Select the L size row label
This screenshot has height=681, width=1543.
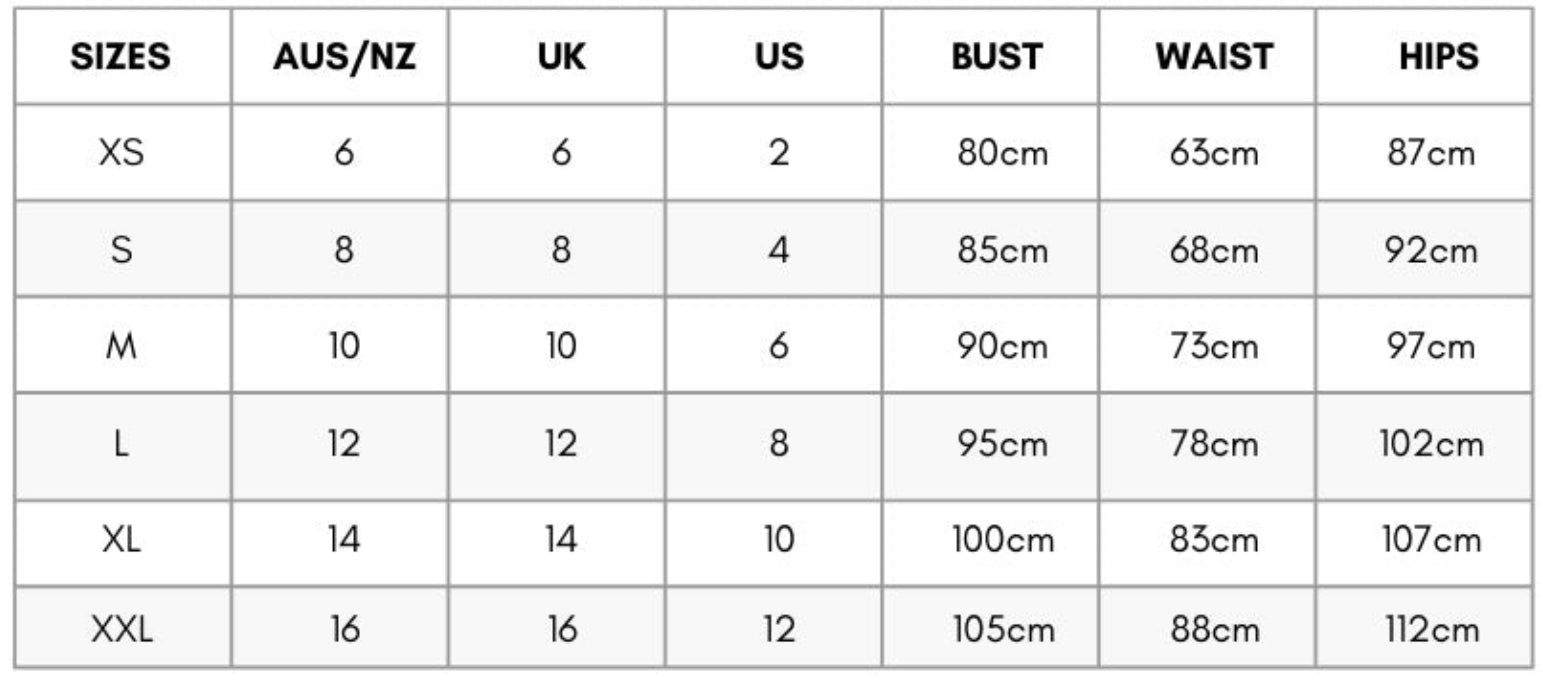pos(121,443)
